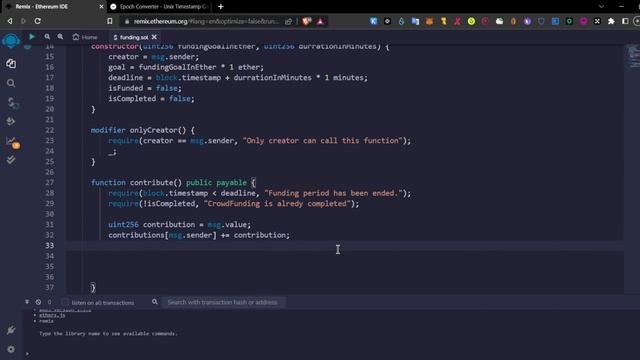Click the terminal search magnifier icon
This screenshot has width=640, height=360.
[155, 302]
